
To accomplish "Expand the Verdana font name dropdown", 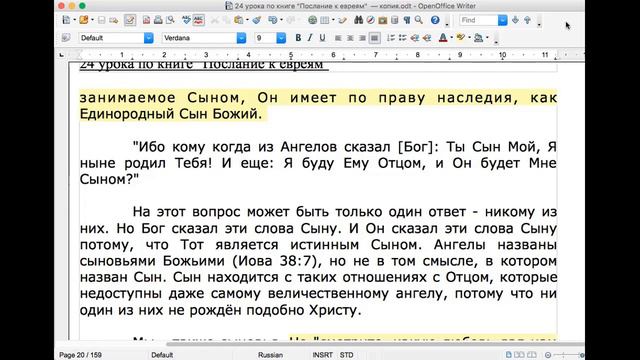I will (241, 38).
